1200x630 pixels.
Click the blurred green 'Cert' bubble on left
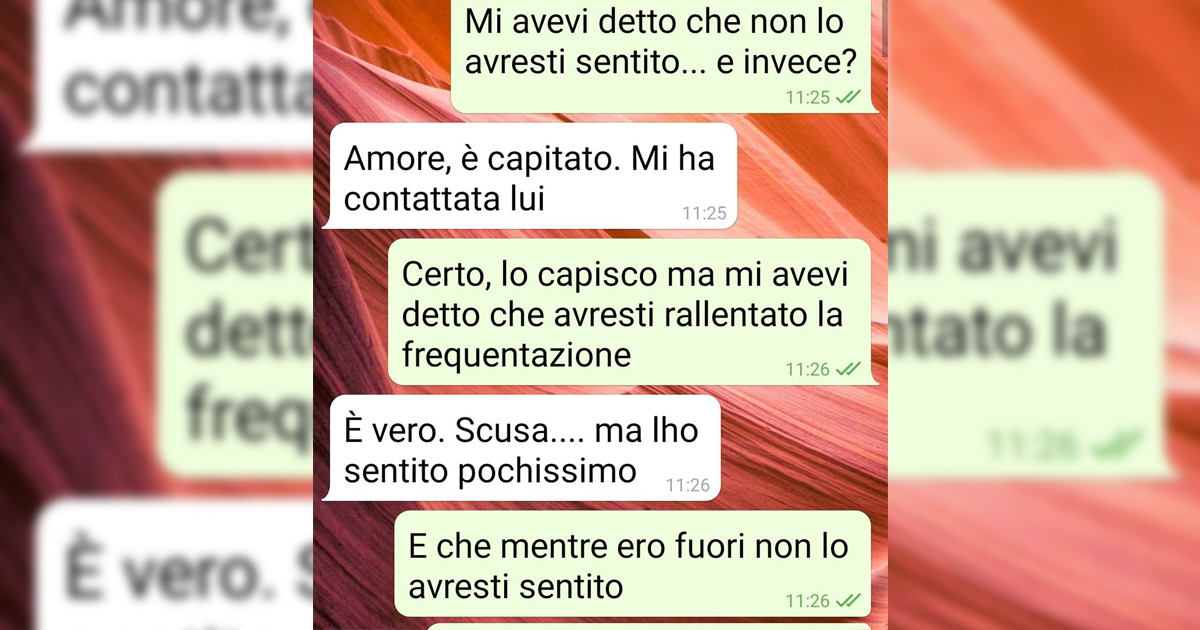coord(235,325)
